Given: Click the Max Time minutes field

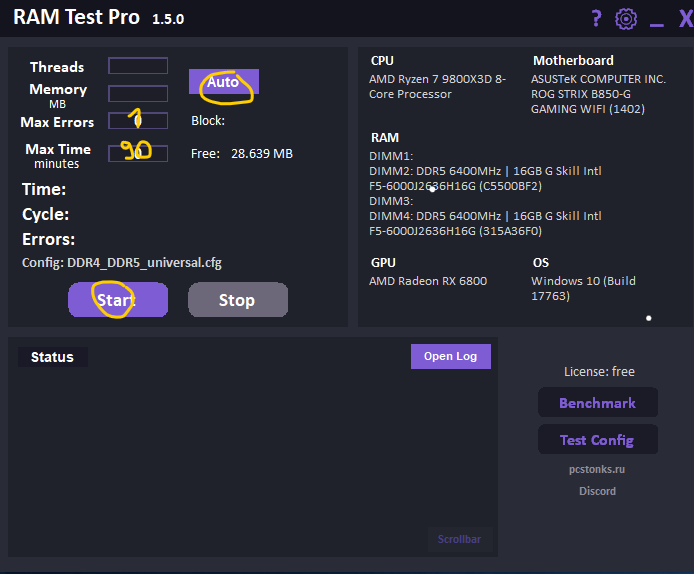Looking at the screenshot, I should (138, 154).
